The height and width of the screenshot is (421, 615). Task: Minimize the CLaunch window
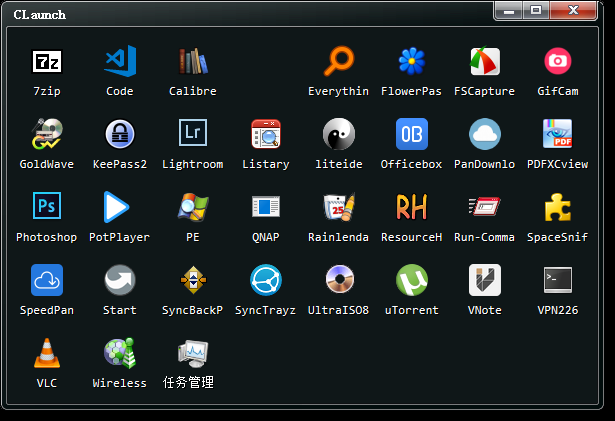coord(508,11)
